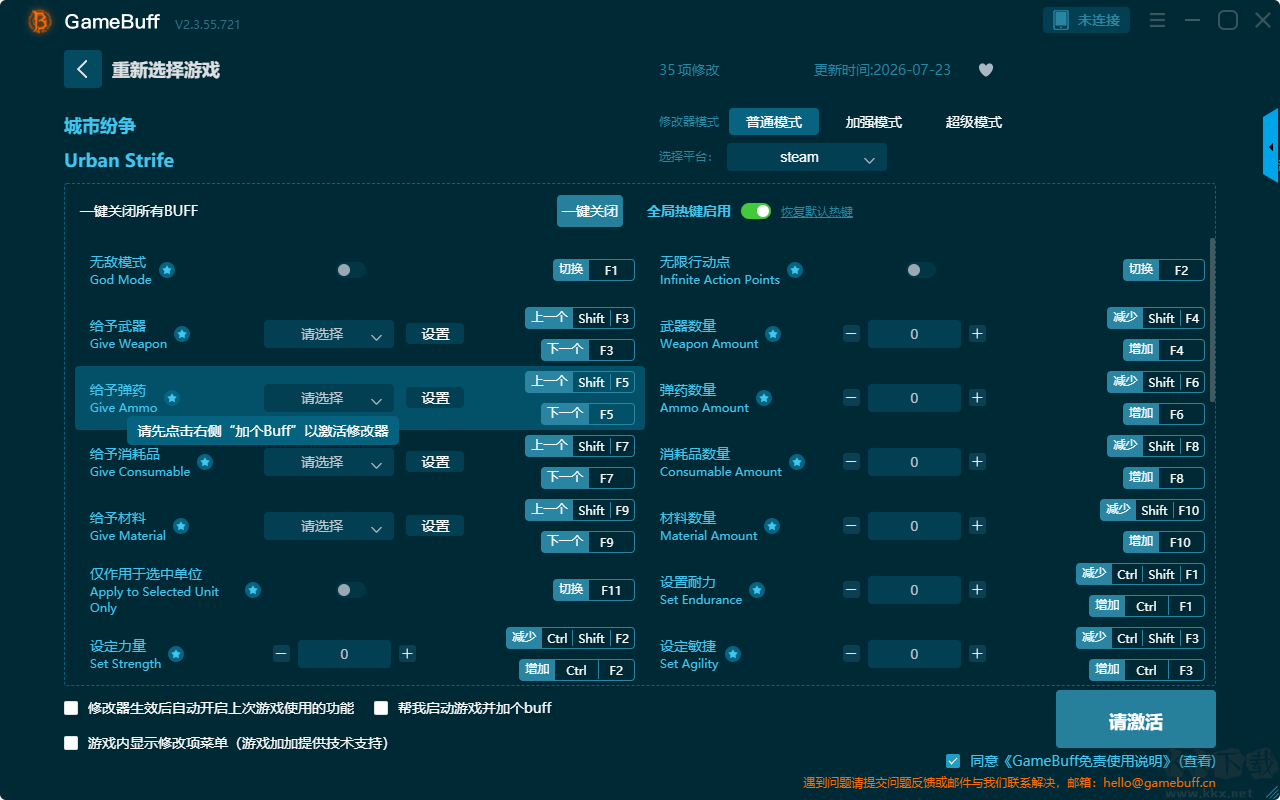Uncheck the GameBuff disclaimer agreement checkbox
The image size is (1280, 800).
point(953,761)
